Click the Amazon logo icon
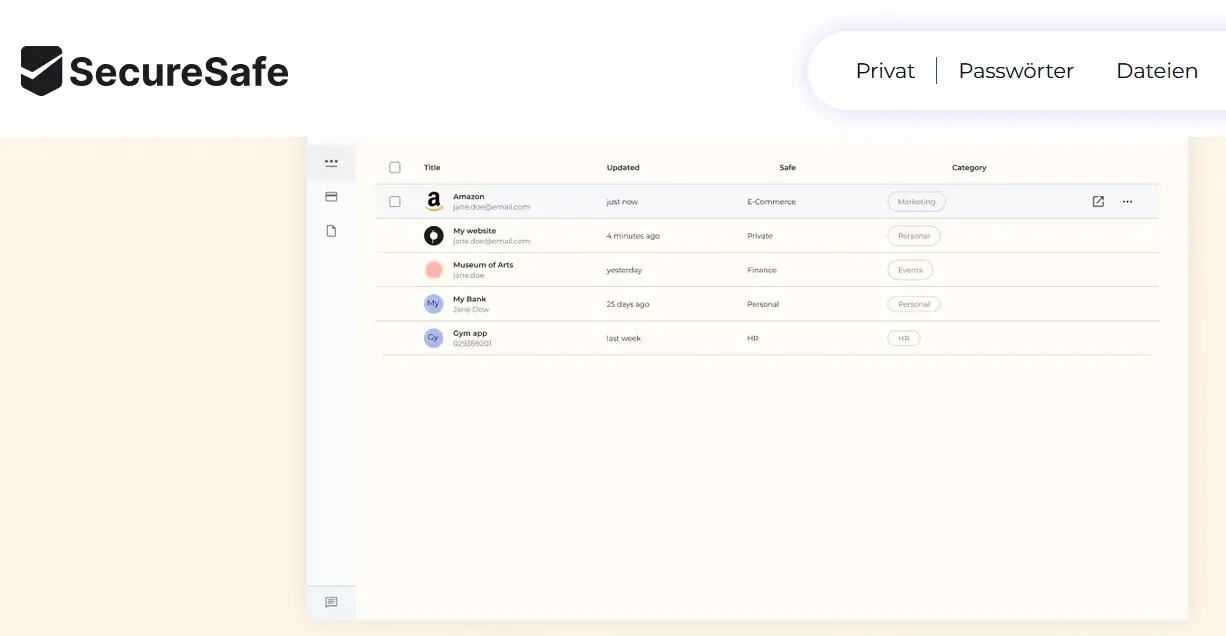 pos(433,202)
